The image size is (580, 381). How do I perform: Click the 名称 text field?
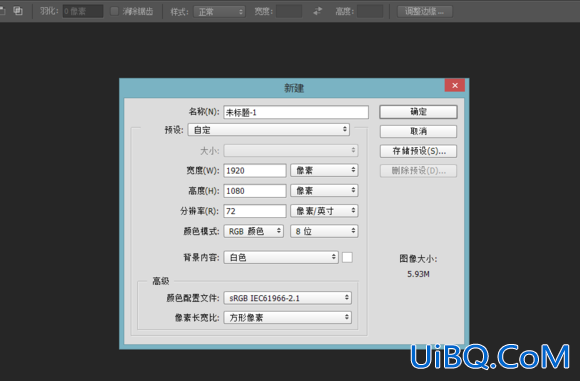point(296,112)
